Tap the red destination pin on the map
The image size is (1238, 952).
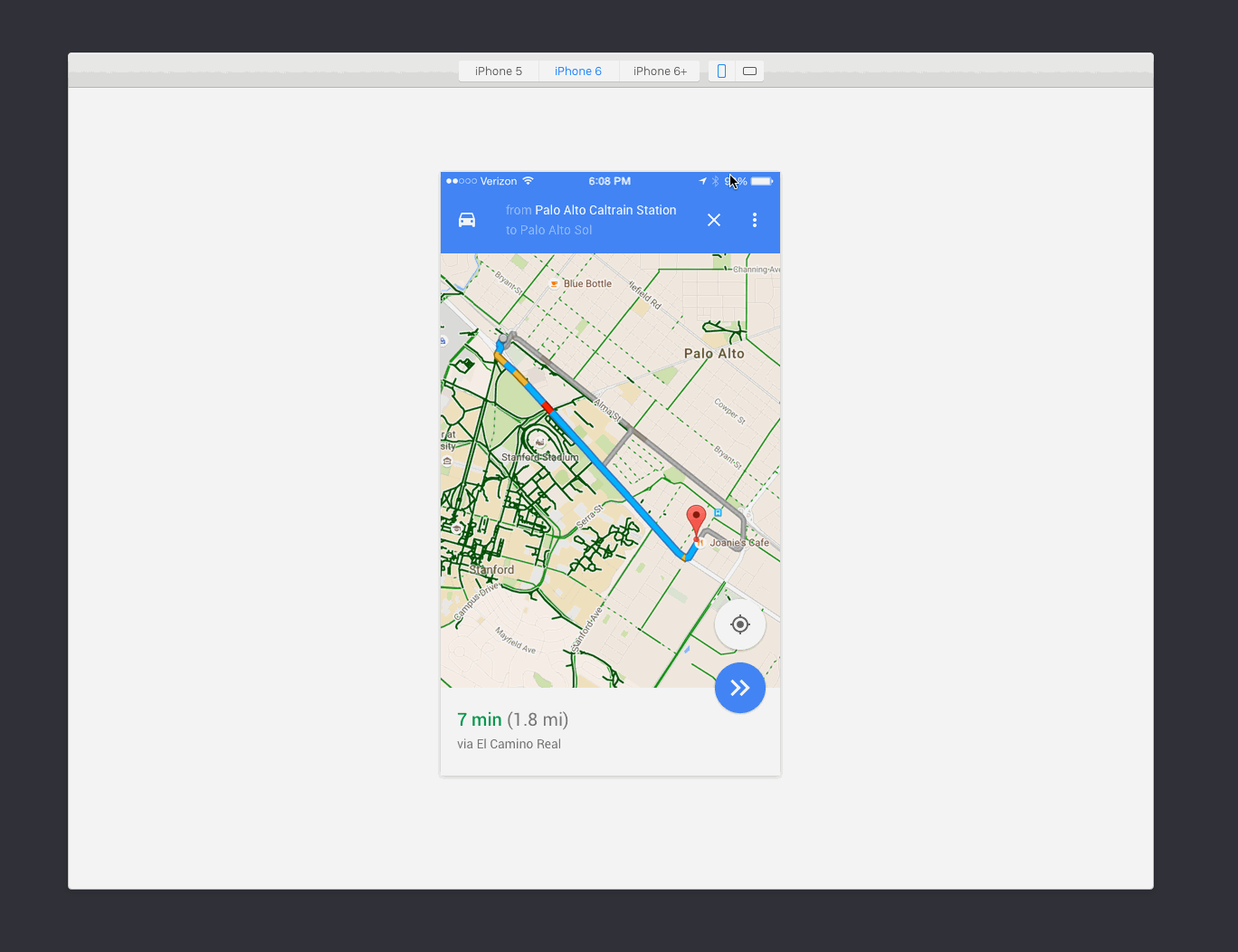point(696,522)
